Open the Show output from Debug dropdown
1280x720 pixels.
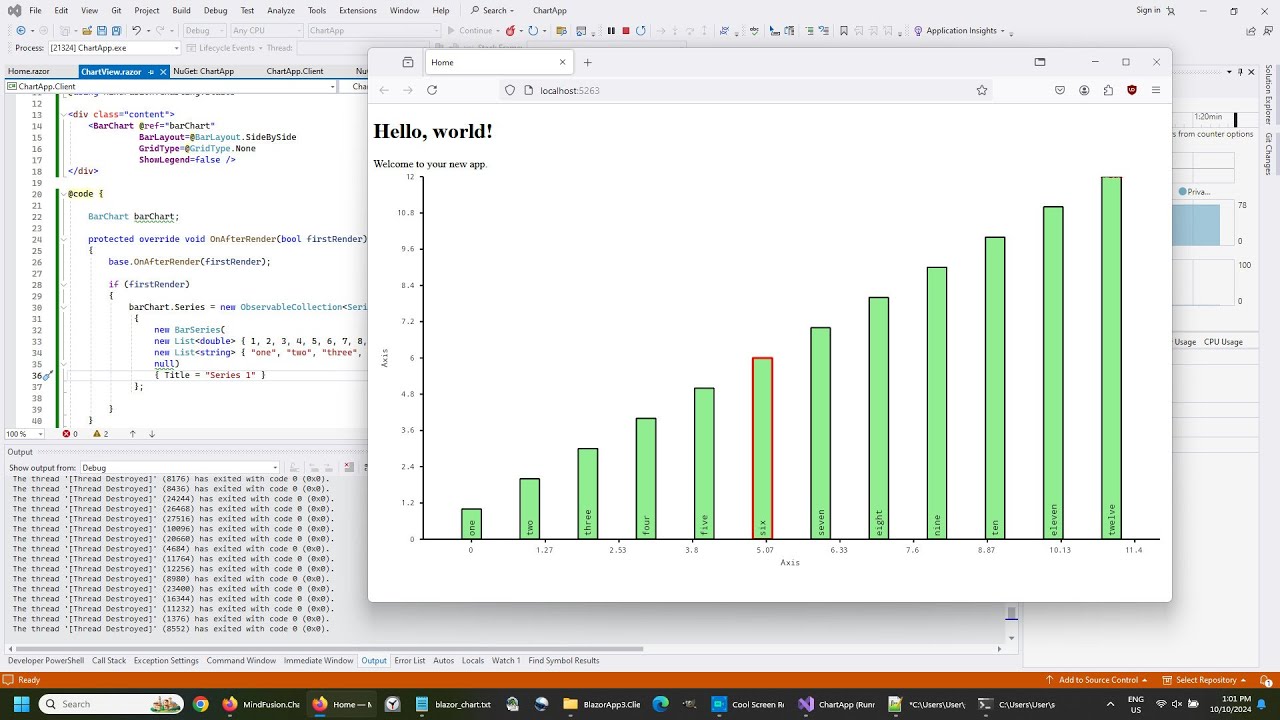(x=180, y=467)
